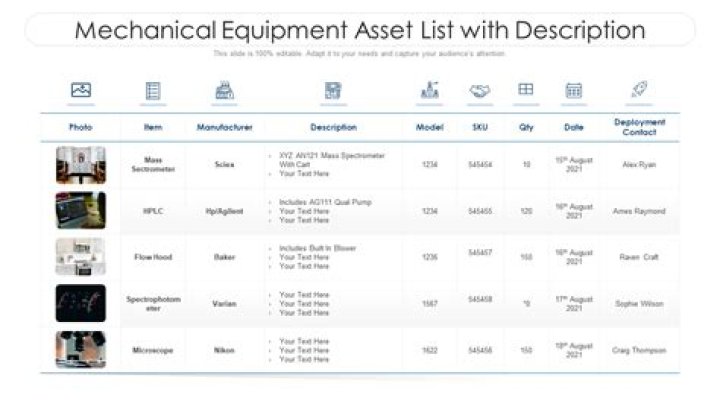The image size is (720, 404).
Task: Click the Deployment Contact column header
Action: pos(640,127)
